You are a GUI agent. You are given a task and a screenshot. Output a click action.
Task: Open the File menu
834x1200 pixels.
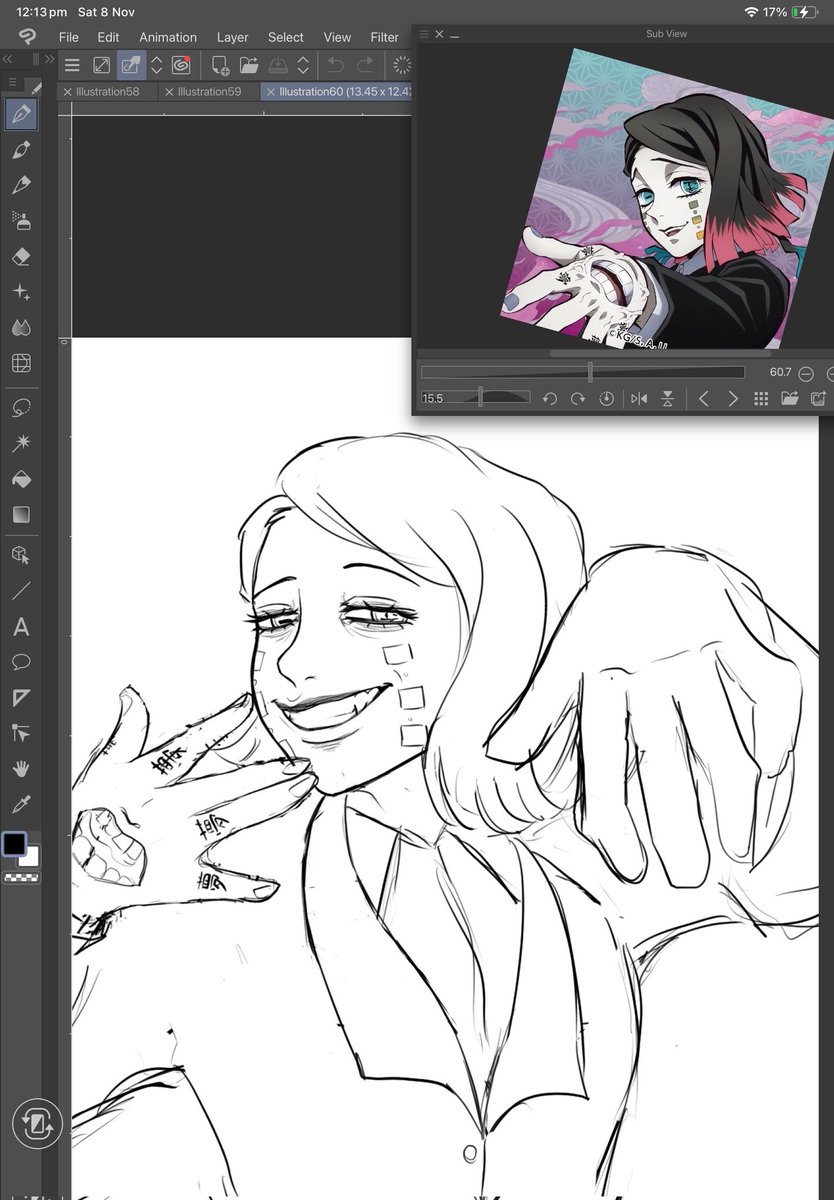tap(68, 37)
